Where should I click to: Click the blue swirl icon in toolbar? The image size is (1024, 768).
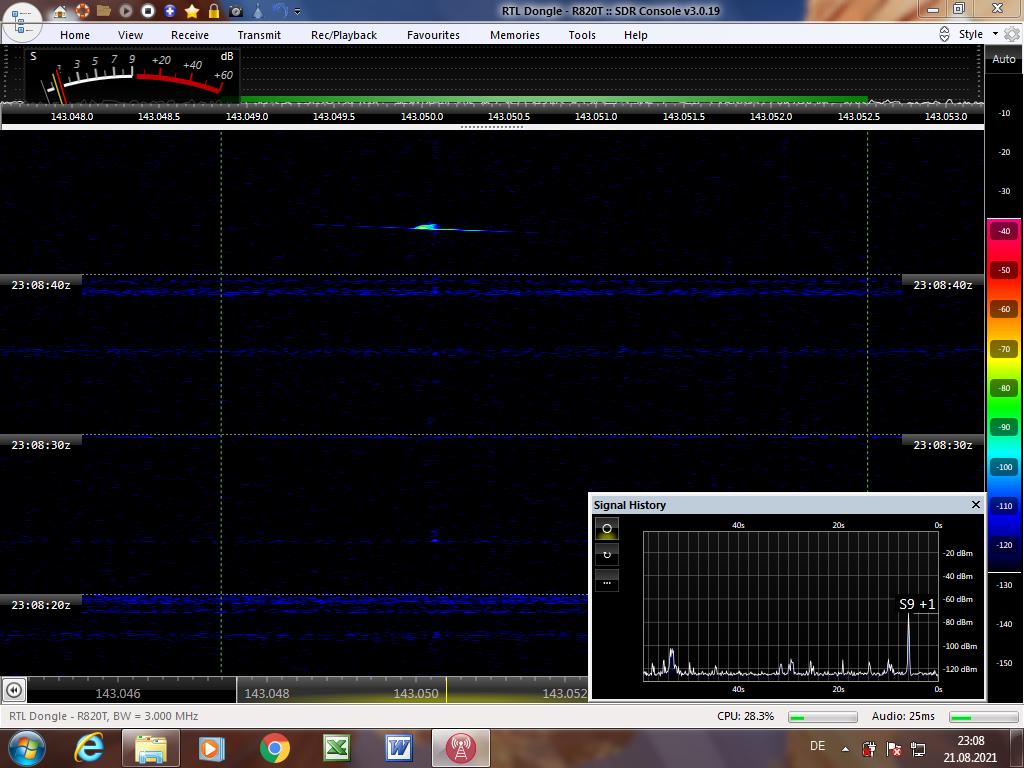click(280, 11)
